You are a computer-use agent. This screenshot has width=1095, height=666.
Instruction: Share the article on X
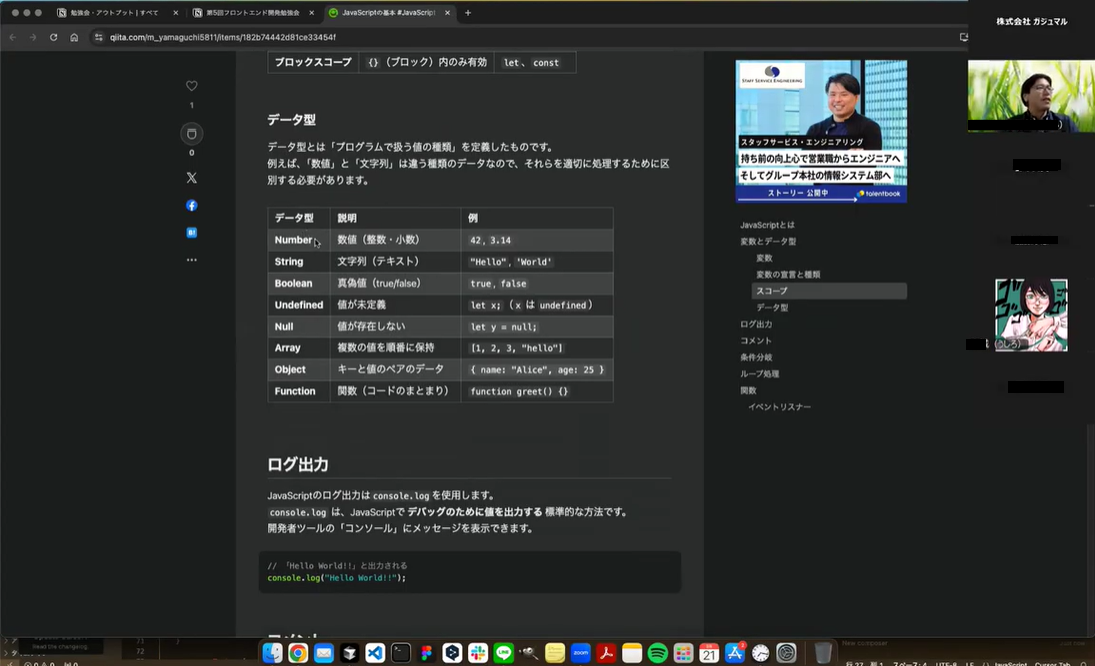click(x=191, y=178)
